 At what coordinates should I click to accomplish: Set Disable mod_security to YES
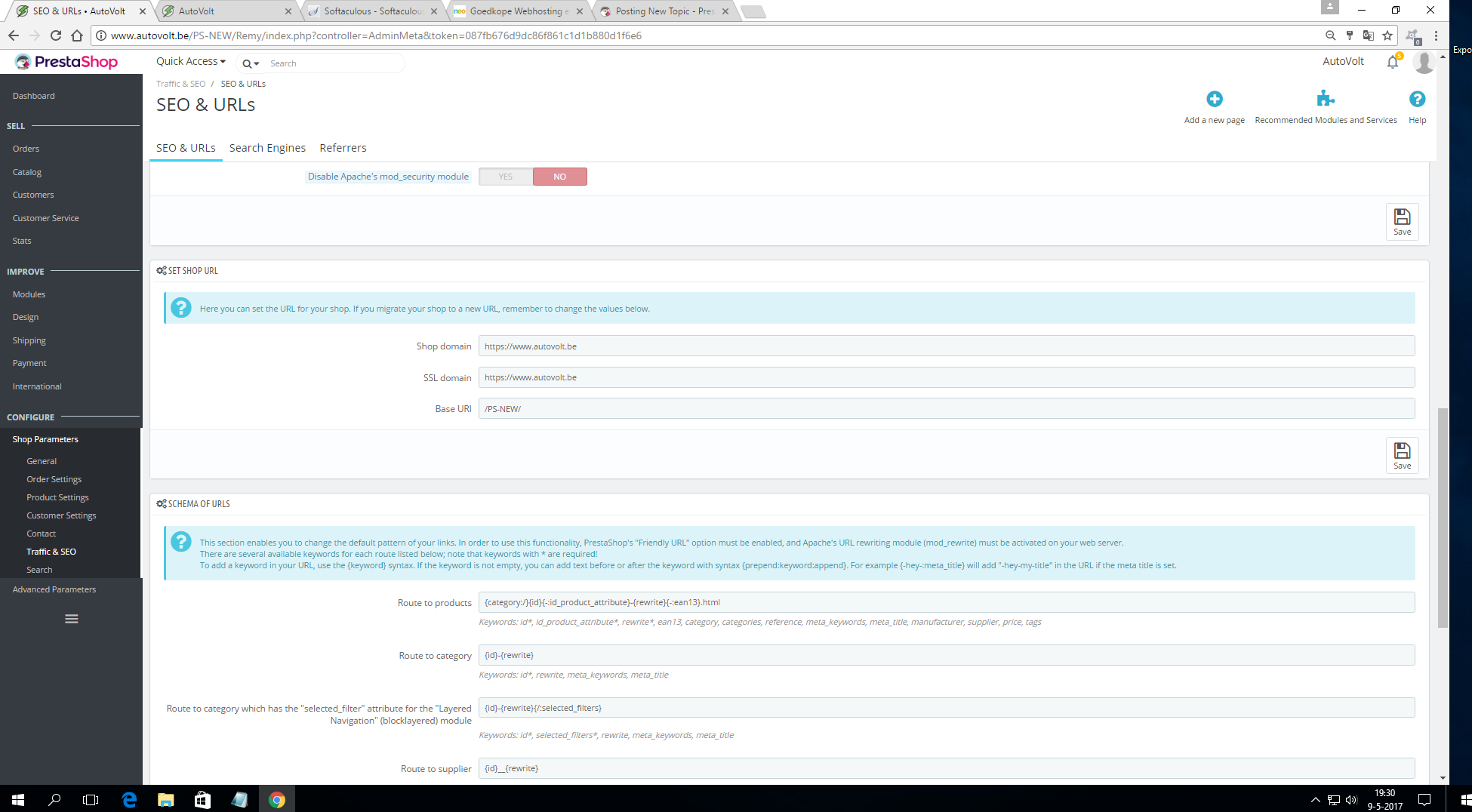pos(506,177)
